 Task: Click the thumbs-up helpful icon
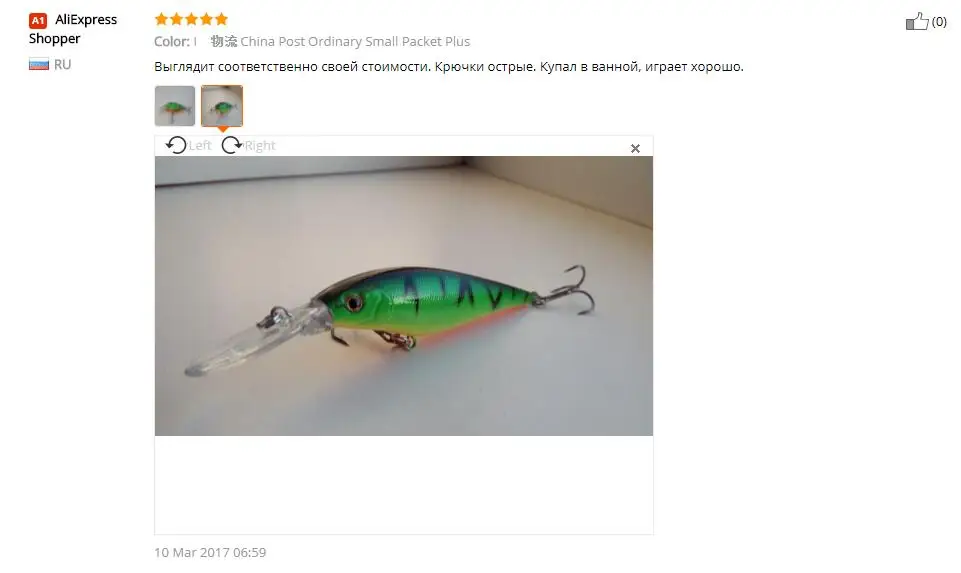click(917, 21)
